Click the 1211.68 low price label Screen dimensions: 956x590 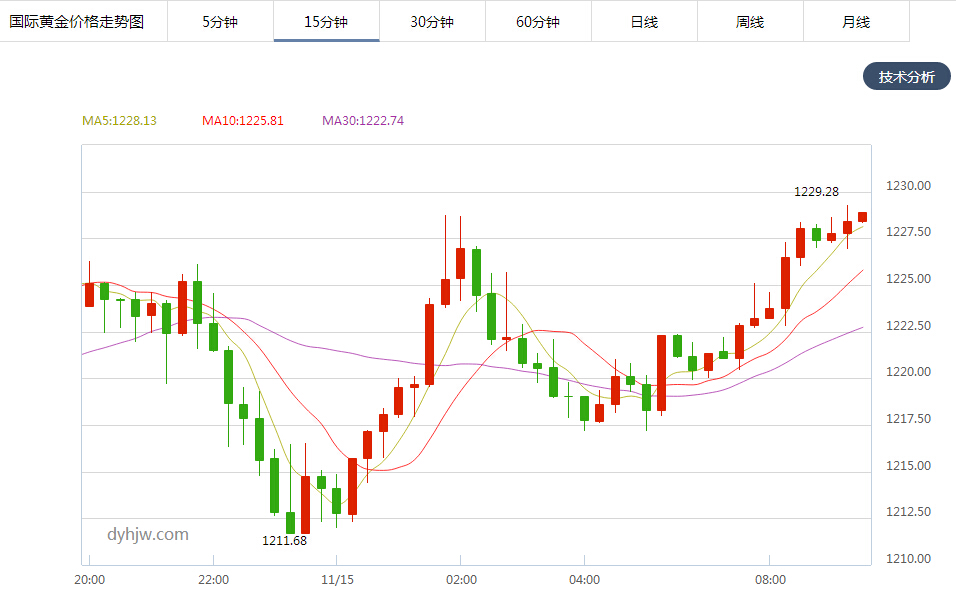pos(285,541)
